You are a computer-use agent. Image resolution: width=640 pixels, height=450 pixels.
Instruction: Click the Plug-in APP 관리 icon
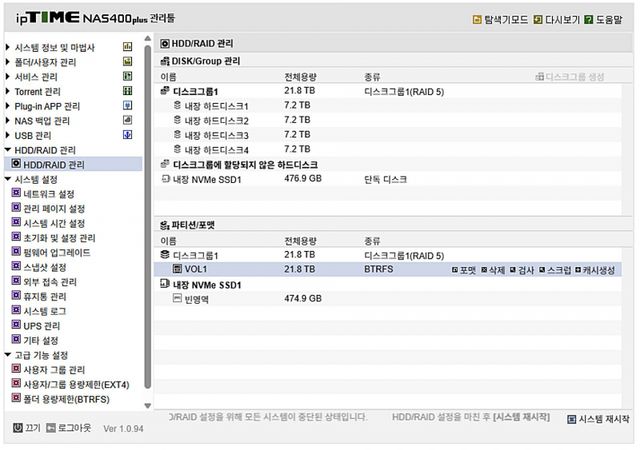point(127,105)
